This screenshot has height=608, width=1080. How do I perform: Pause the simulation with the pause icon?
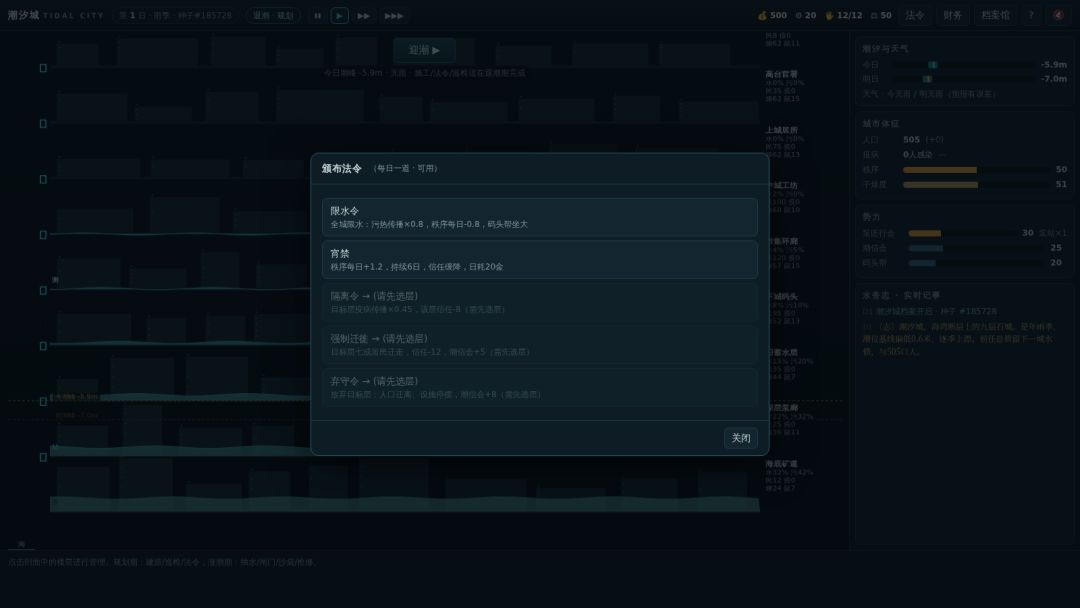click(x=318, y=15)
